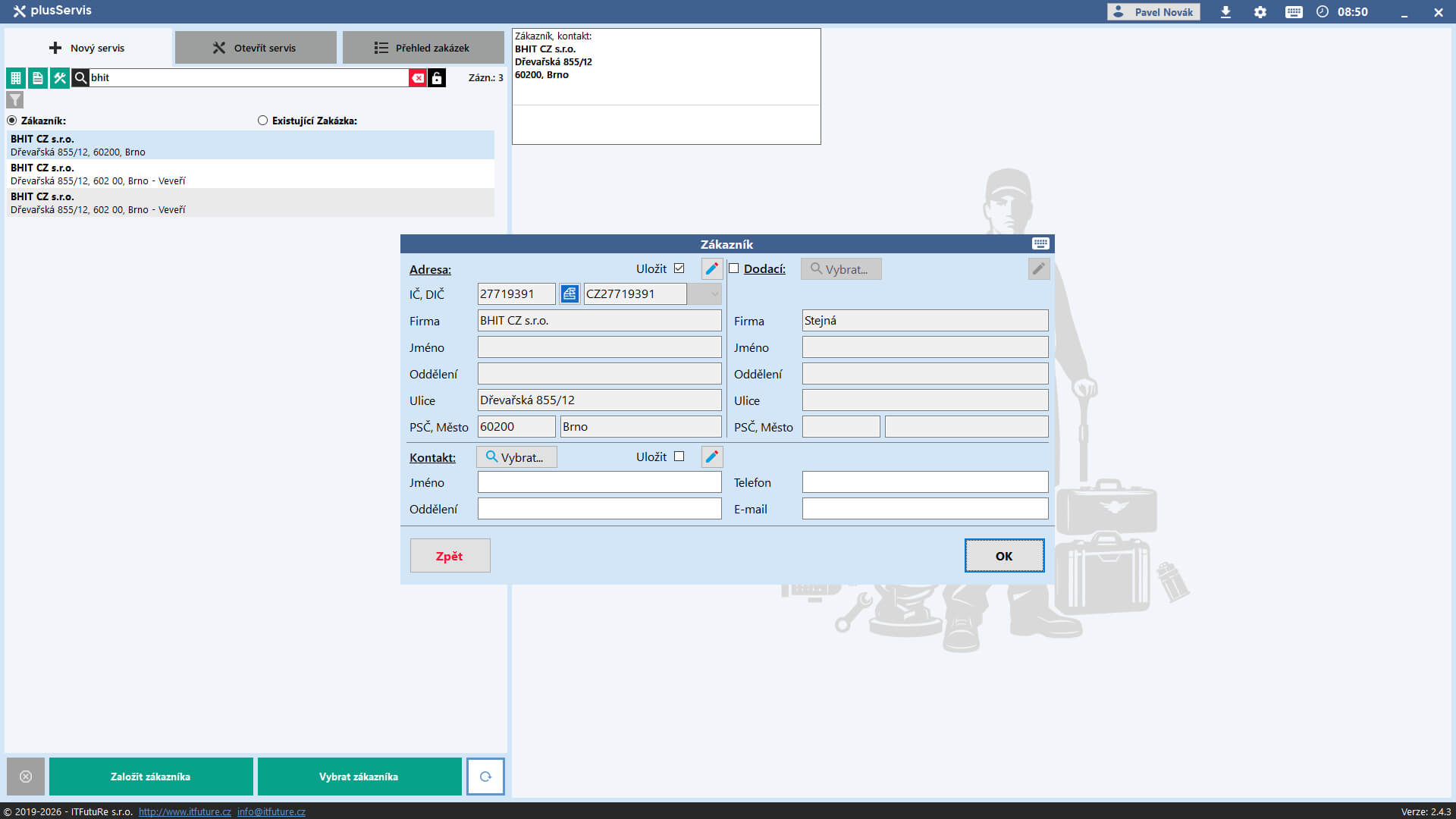Switch to Přehled zakázek tab
1456x819 pixels.
click(423, 48)
